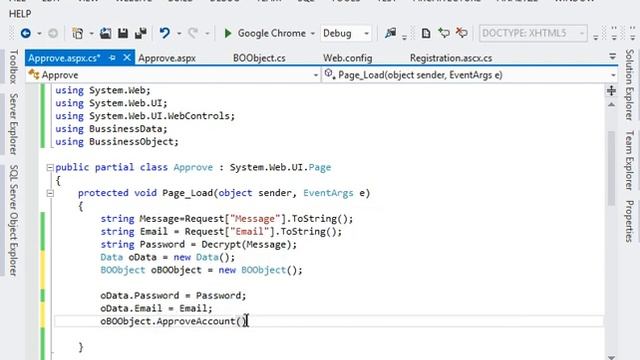This screenshot has width=640, height=360.
Task: Switch to the Web.config tab
Action: click(x=348, y=58)
